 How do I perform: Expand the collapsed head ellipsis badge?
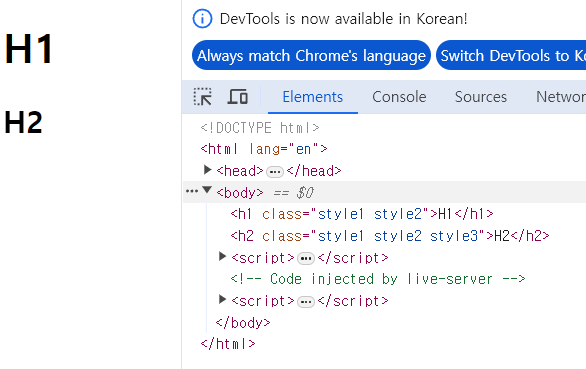[275, 172]
